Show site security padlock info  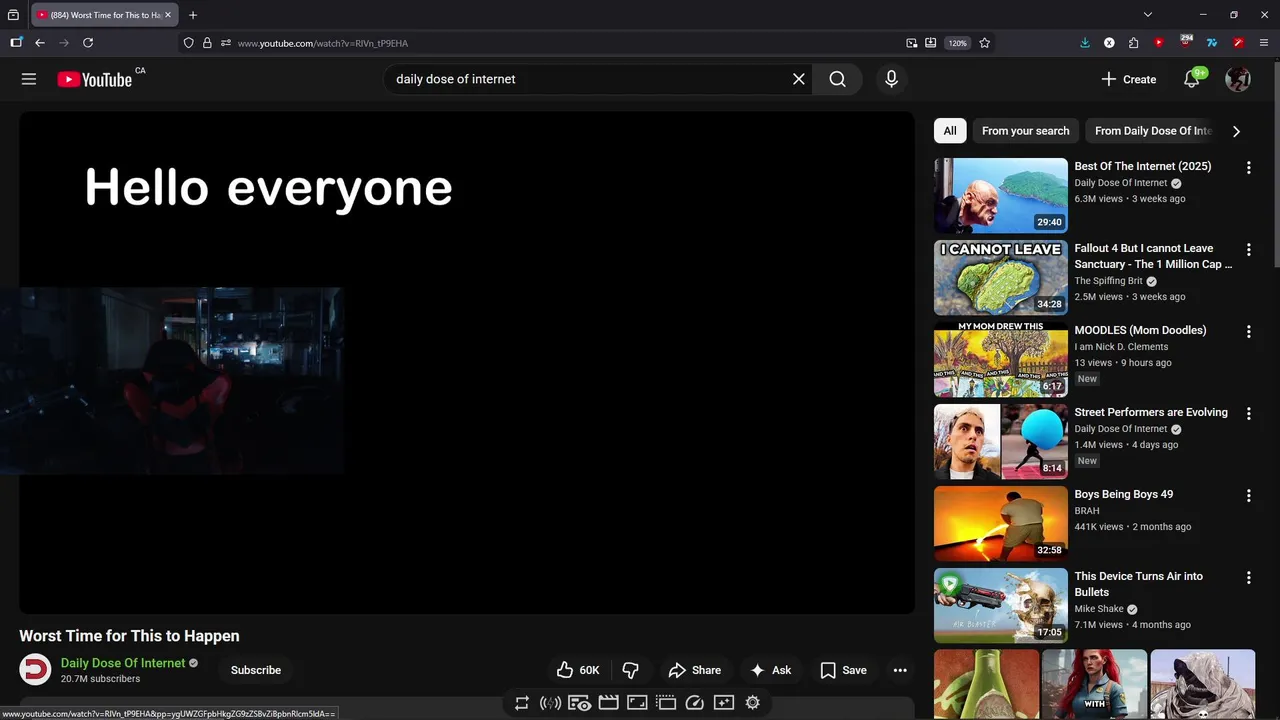pos(207,43)
